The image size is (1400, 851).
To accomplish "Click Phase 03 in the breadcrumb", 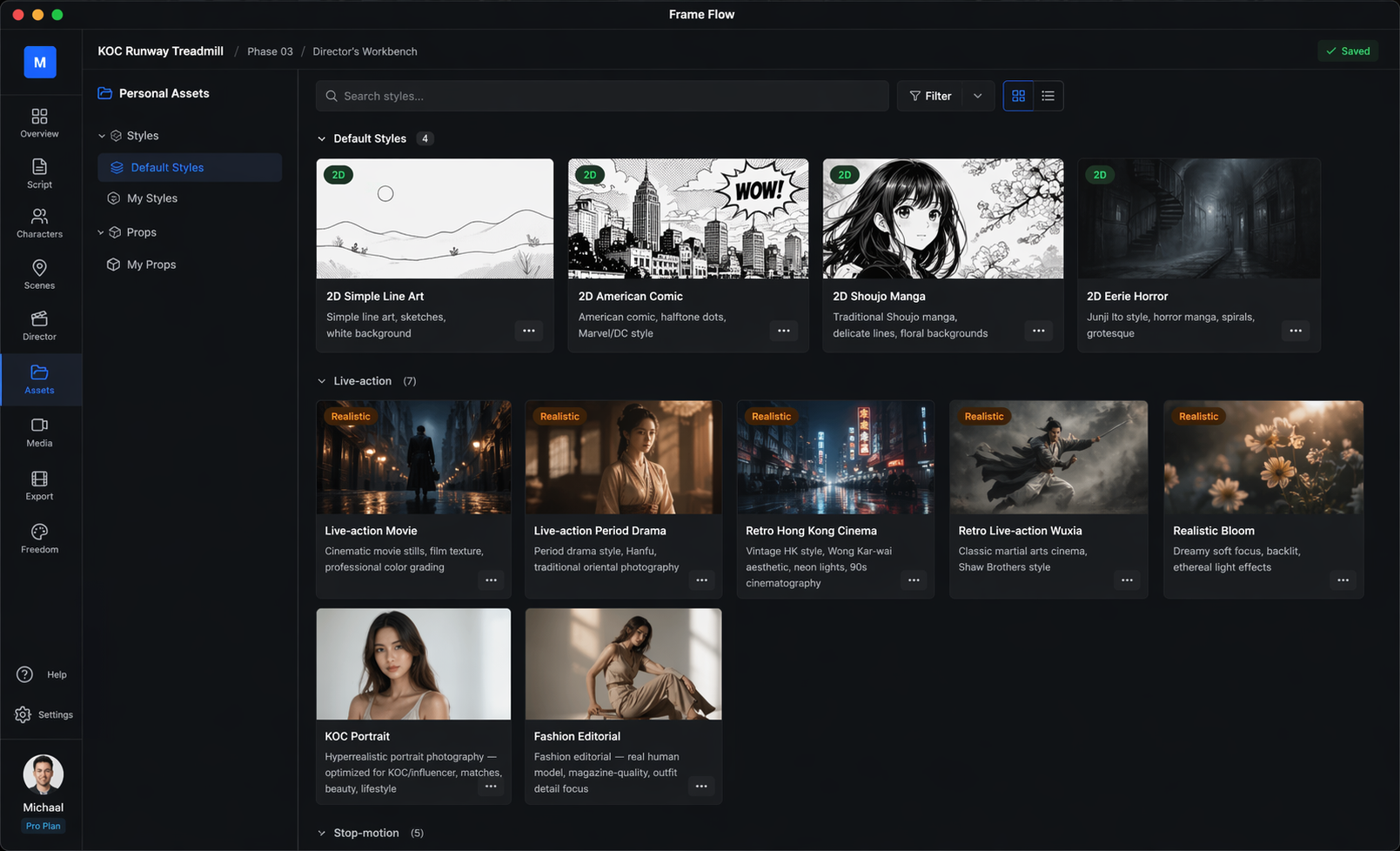I will pos(270,51).
